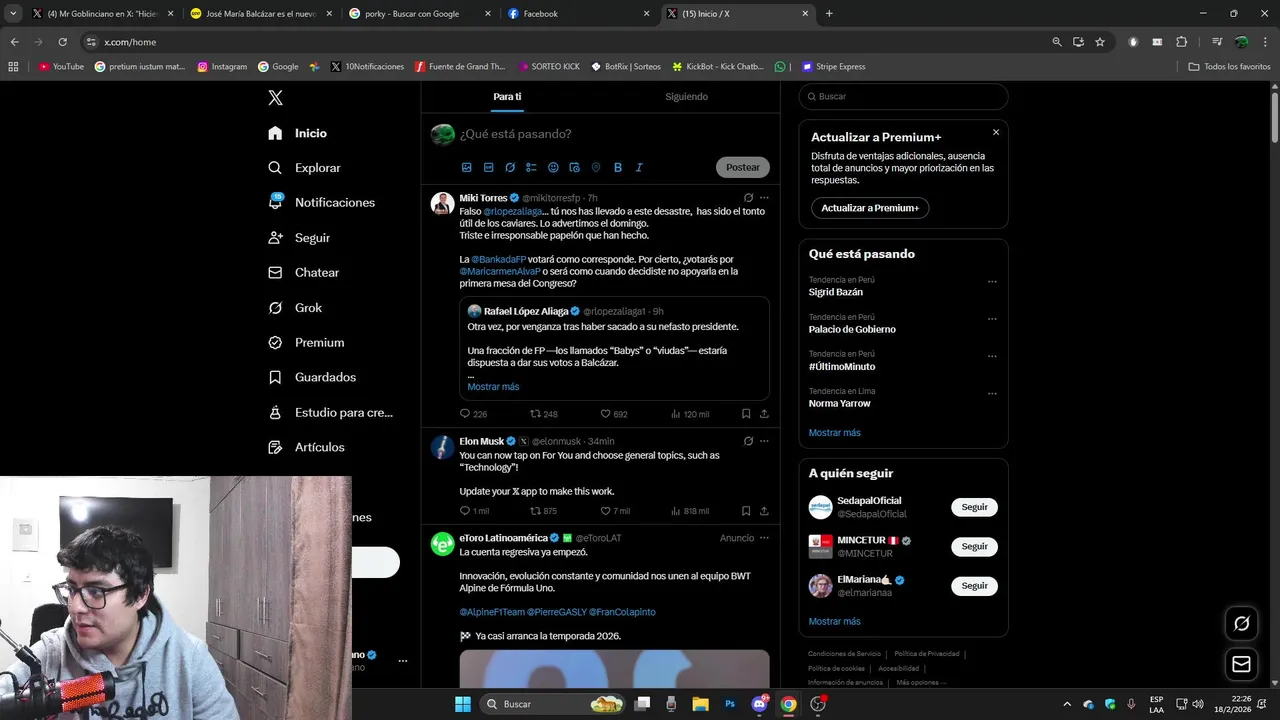Open the emoji picker in composer

[553, 167]
